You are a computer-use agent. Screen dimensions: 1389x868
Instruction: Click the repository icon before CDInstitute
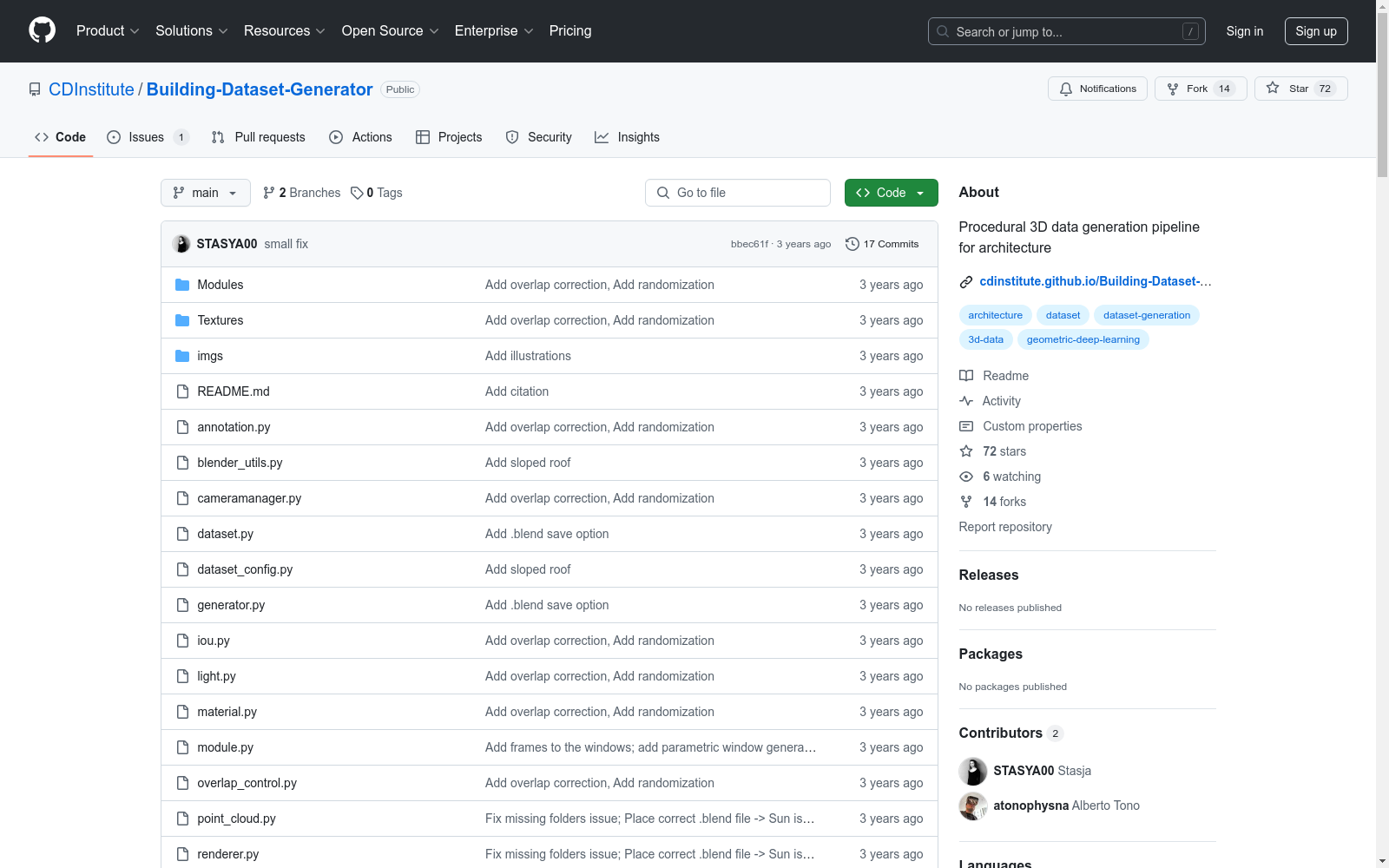tap(35, 89)
